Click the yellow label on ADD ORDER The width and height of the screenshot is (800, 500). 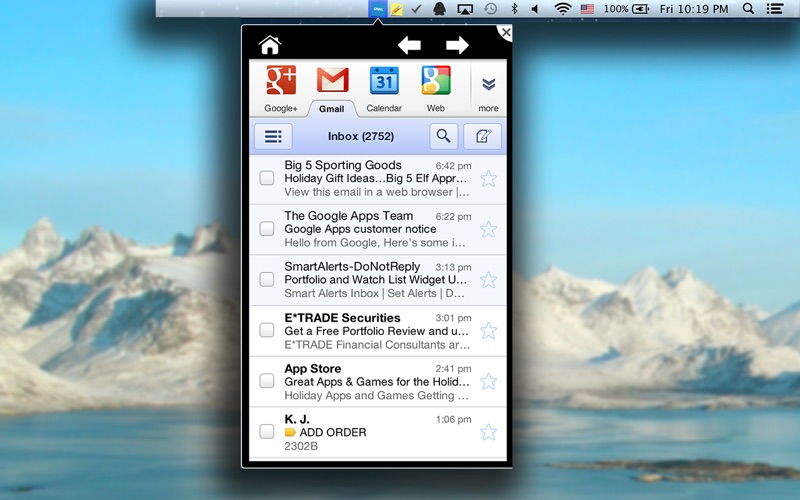(x=290, y=432)
